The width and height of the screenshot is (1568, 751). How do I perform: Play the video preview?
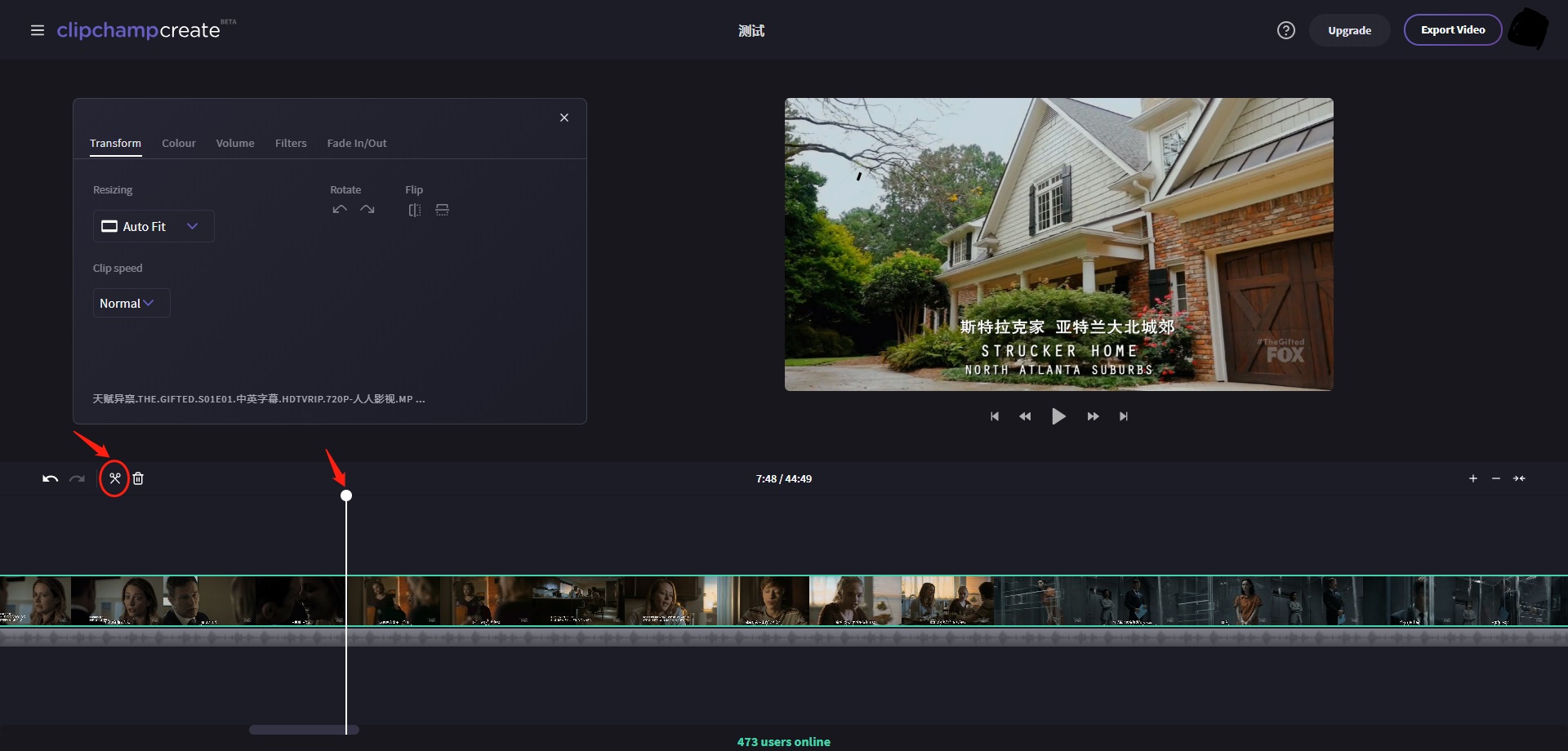(1058, 416)
